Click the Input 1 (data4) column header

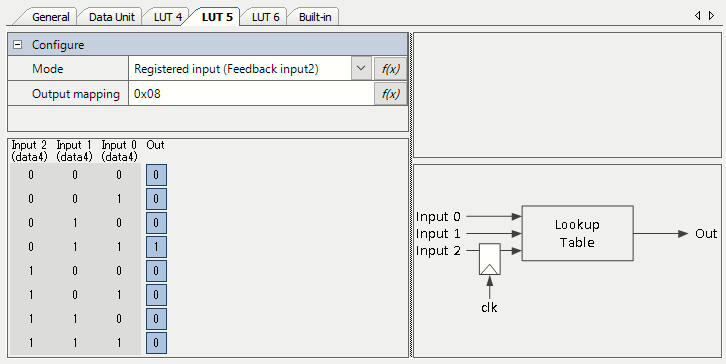[74, 151]
